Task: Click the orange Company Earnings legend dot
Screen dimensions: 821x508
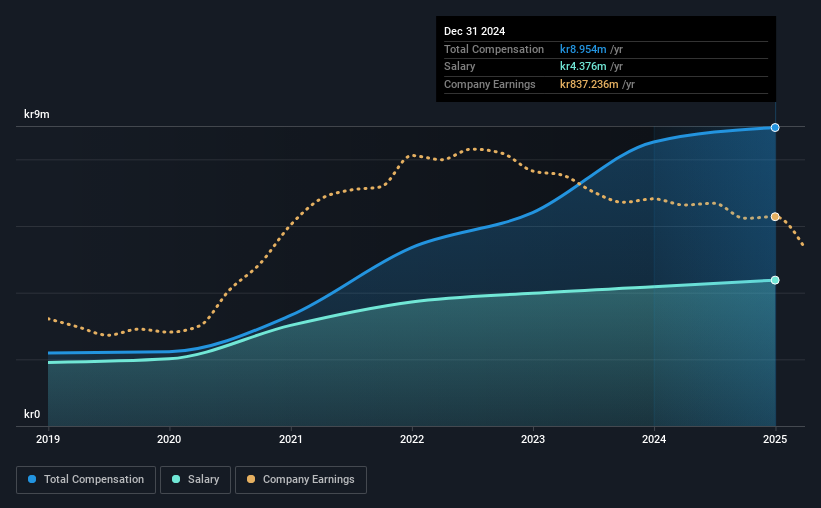Action: coord(251,479)
